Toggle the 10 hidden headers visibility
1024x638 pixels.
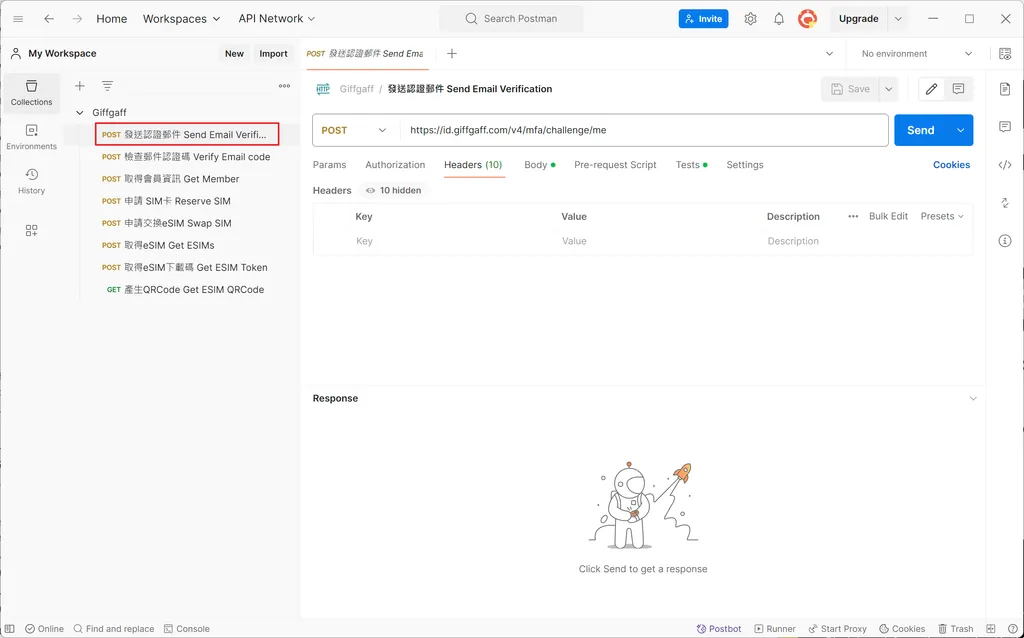(393, 190)
